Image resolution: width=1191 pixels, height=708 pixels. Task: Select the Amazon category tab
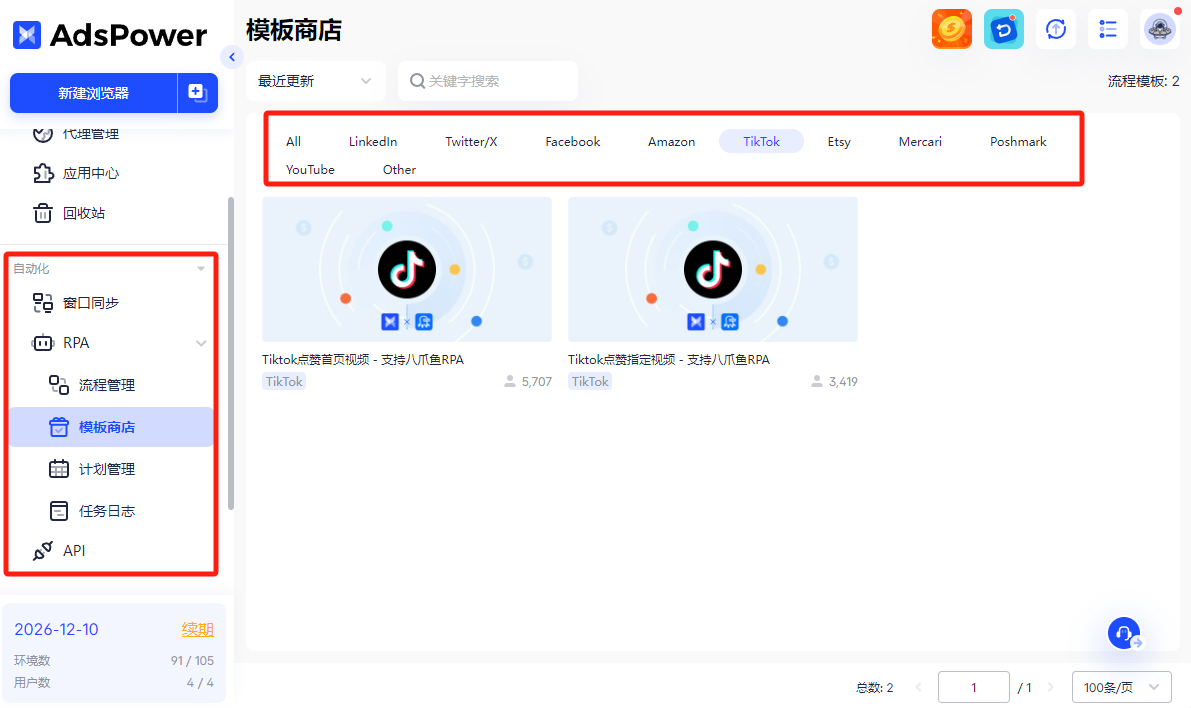point(671,141)
